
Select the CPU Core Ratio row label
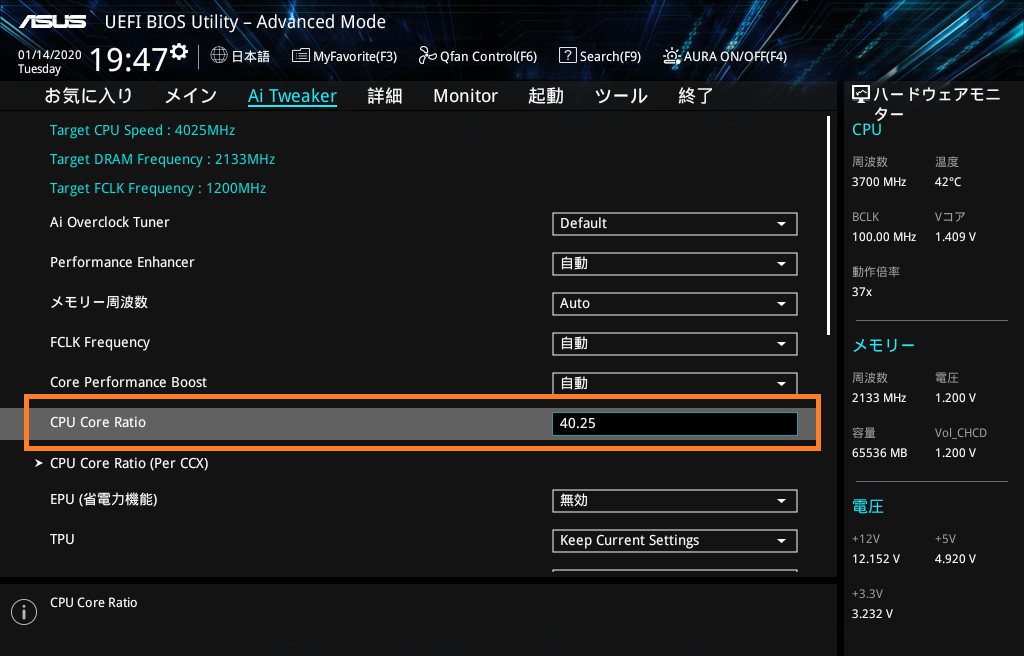click(x=98, y=422)
